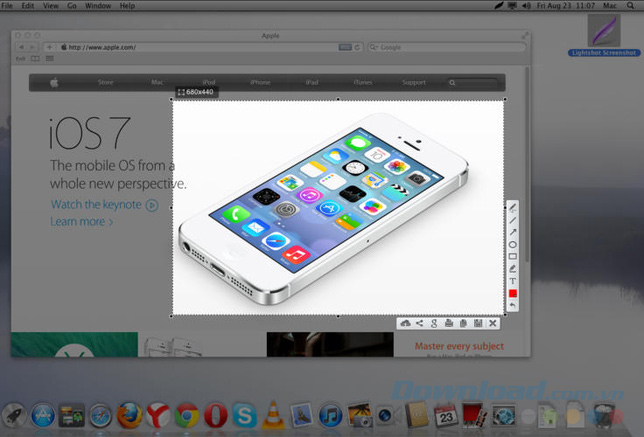Upload screenshot to cloud

(405, 323)
